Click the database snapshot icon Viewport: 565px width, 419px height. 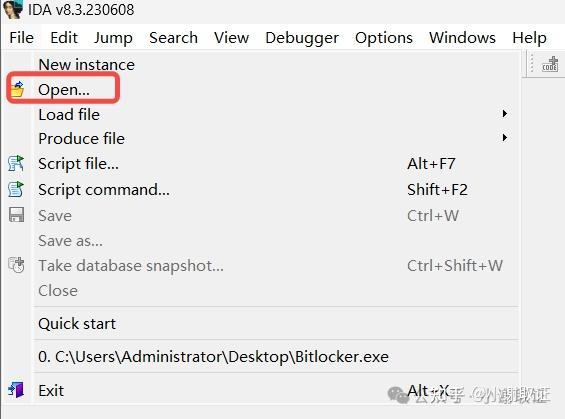(16, 265)
